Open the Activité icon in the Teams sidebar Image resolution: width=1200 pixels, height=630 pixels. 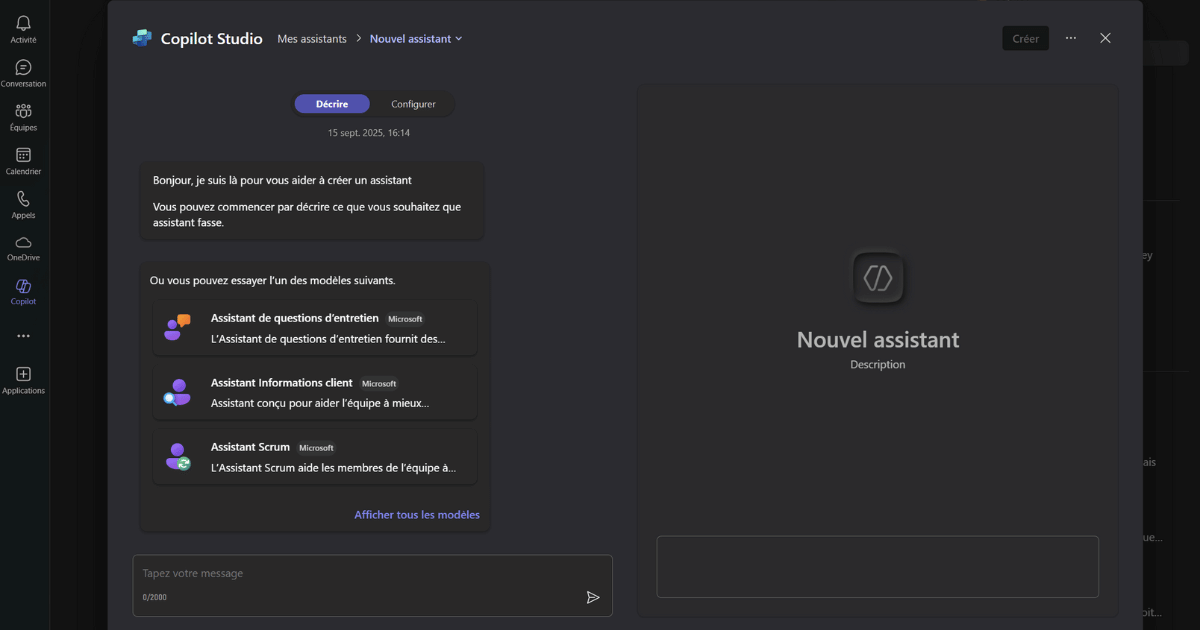tap(22, 23)
